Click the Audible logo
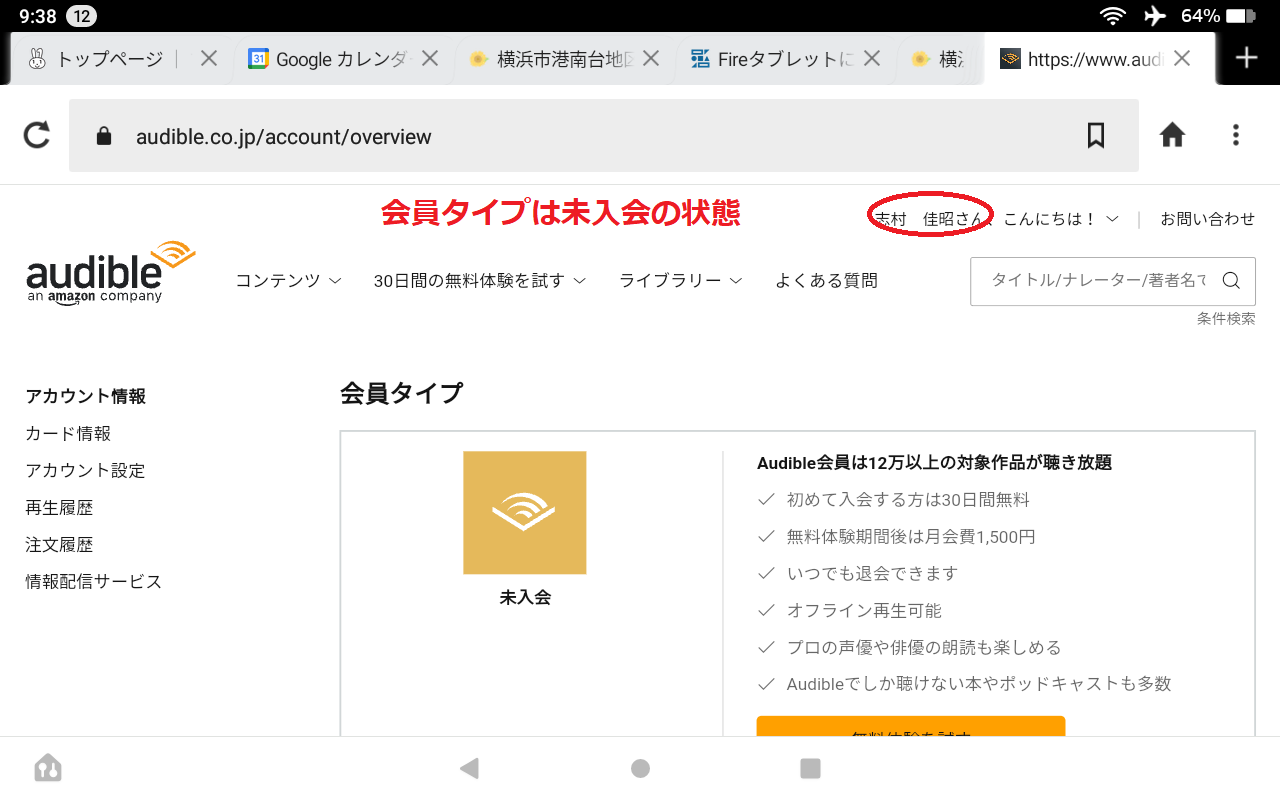This screenshot has width=1280, height=800. pyautogui.click(x=110, y=272)
